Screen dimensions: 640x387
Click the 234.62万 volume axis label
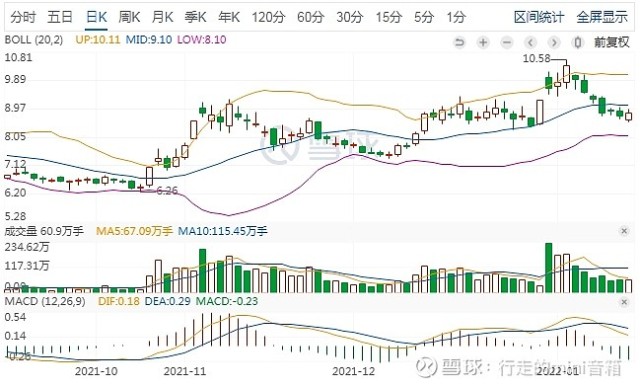coord(27,247)
